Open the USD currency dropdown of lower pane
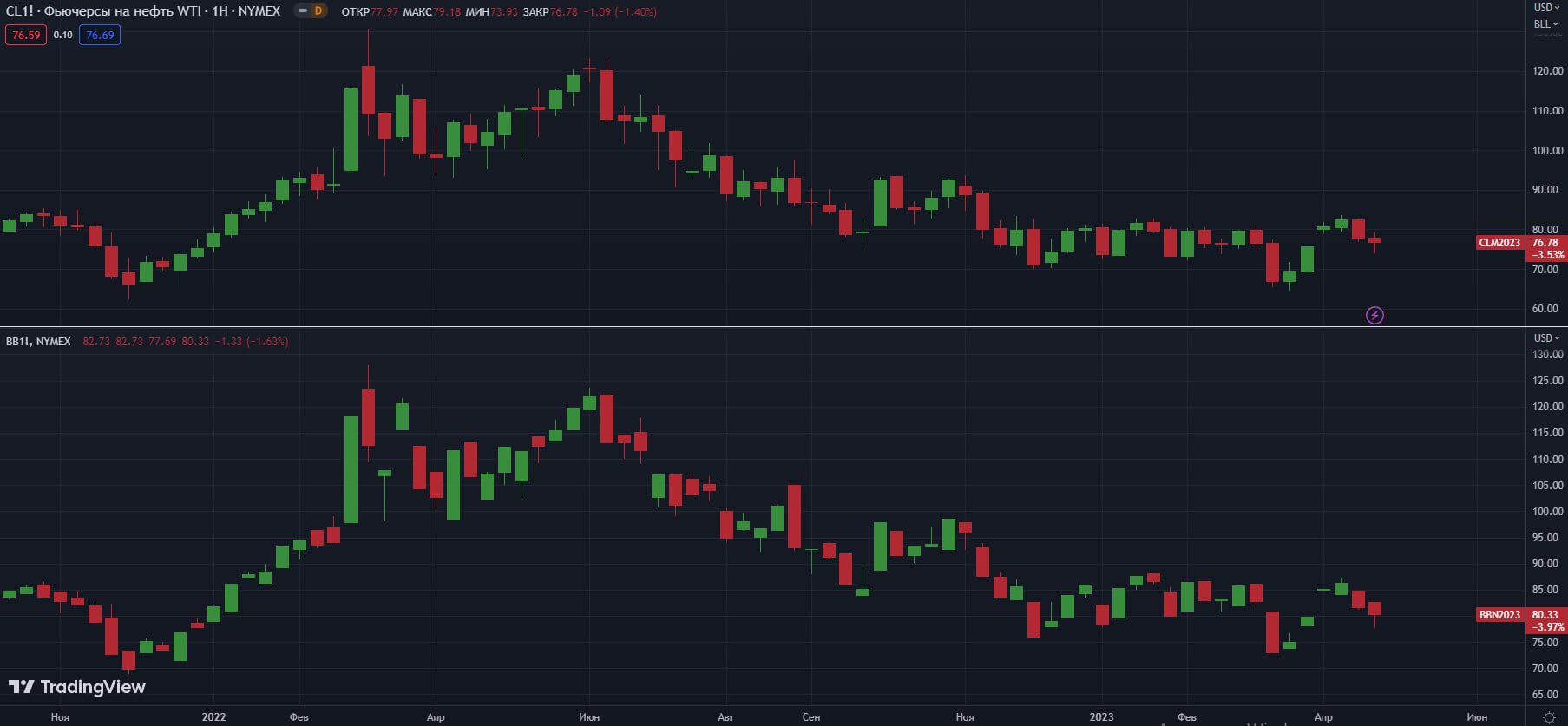 click(x=1546, y=338)
